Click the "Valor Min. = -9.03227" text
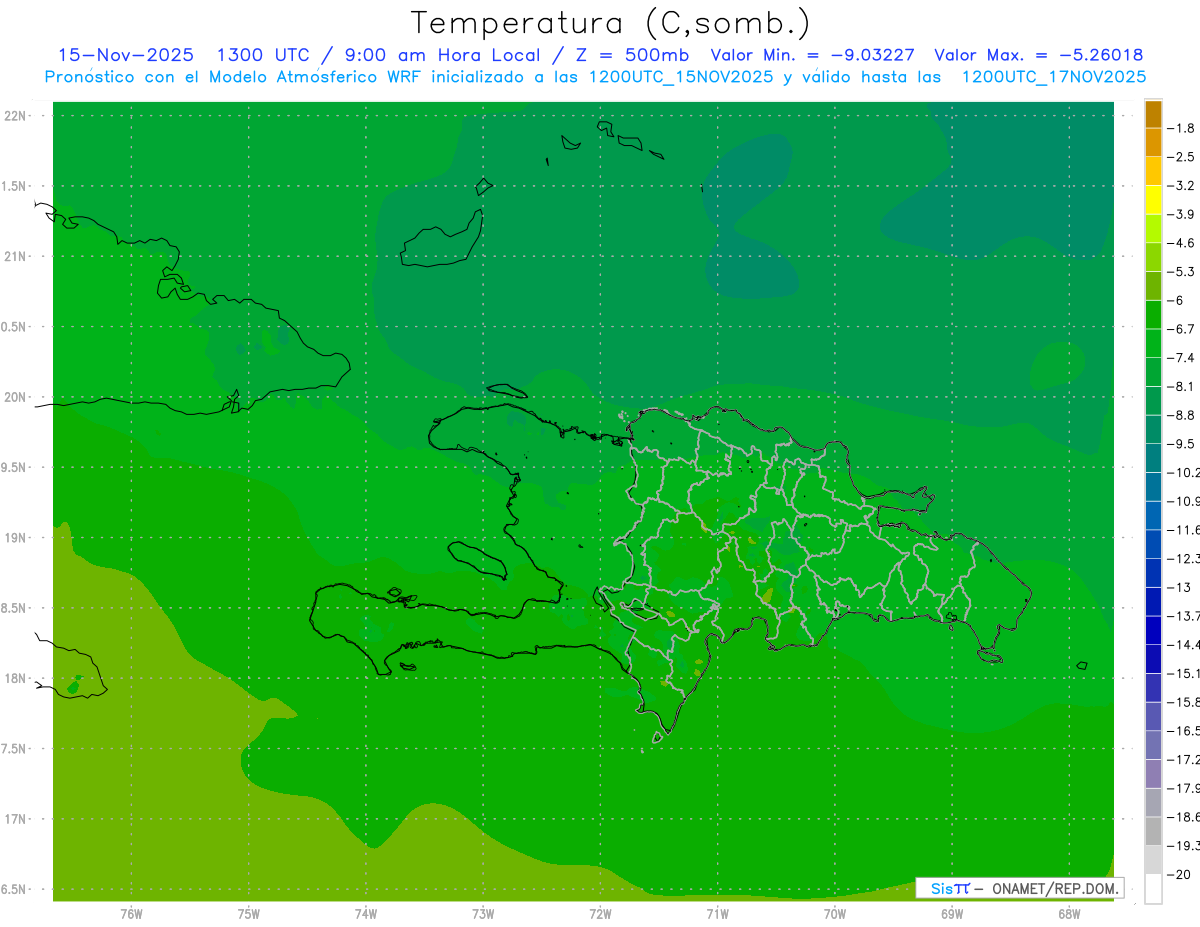This screenshot has height=927, width=1200. [x=812, y=55]
